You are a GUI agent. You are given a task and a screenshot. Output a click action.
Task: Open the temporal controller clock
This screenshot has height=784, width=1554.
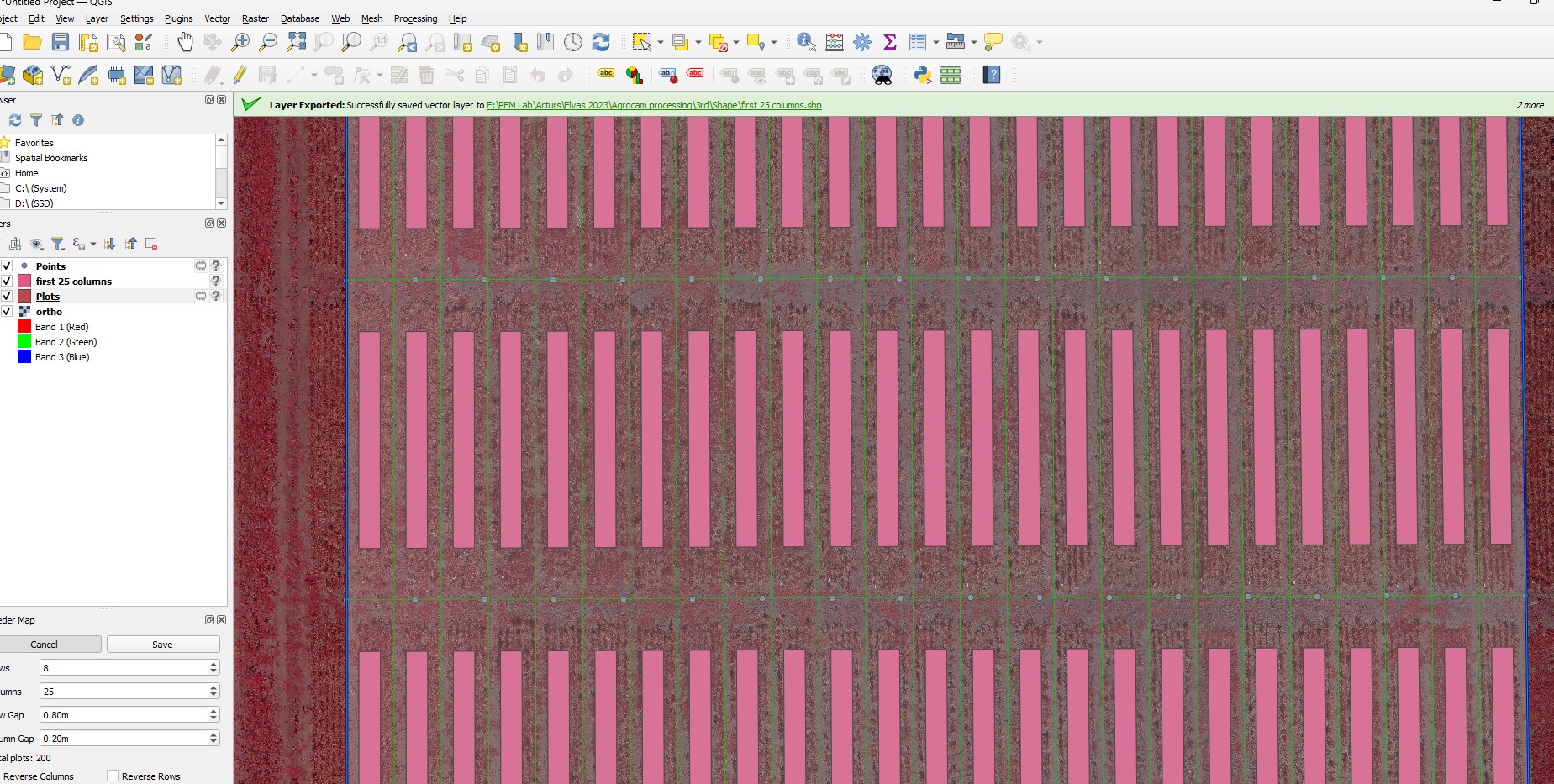coord(573,42)
